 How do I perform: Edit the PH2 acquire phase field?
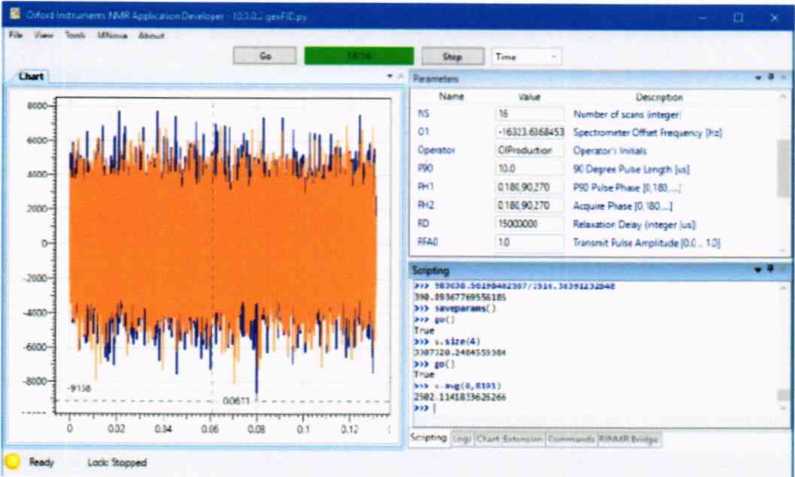pyautogui.click(x=529, y=206)
